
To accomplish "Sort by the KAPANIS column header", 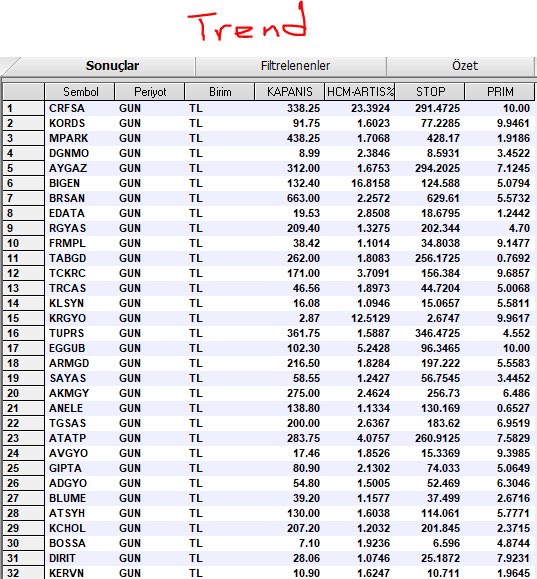I will [290, 92].
